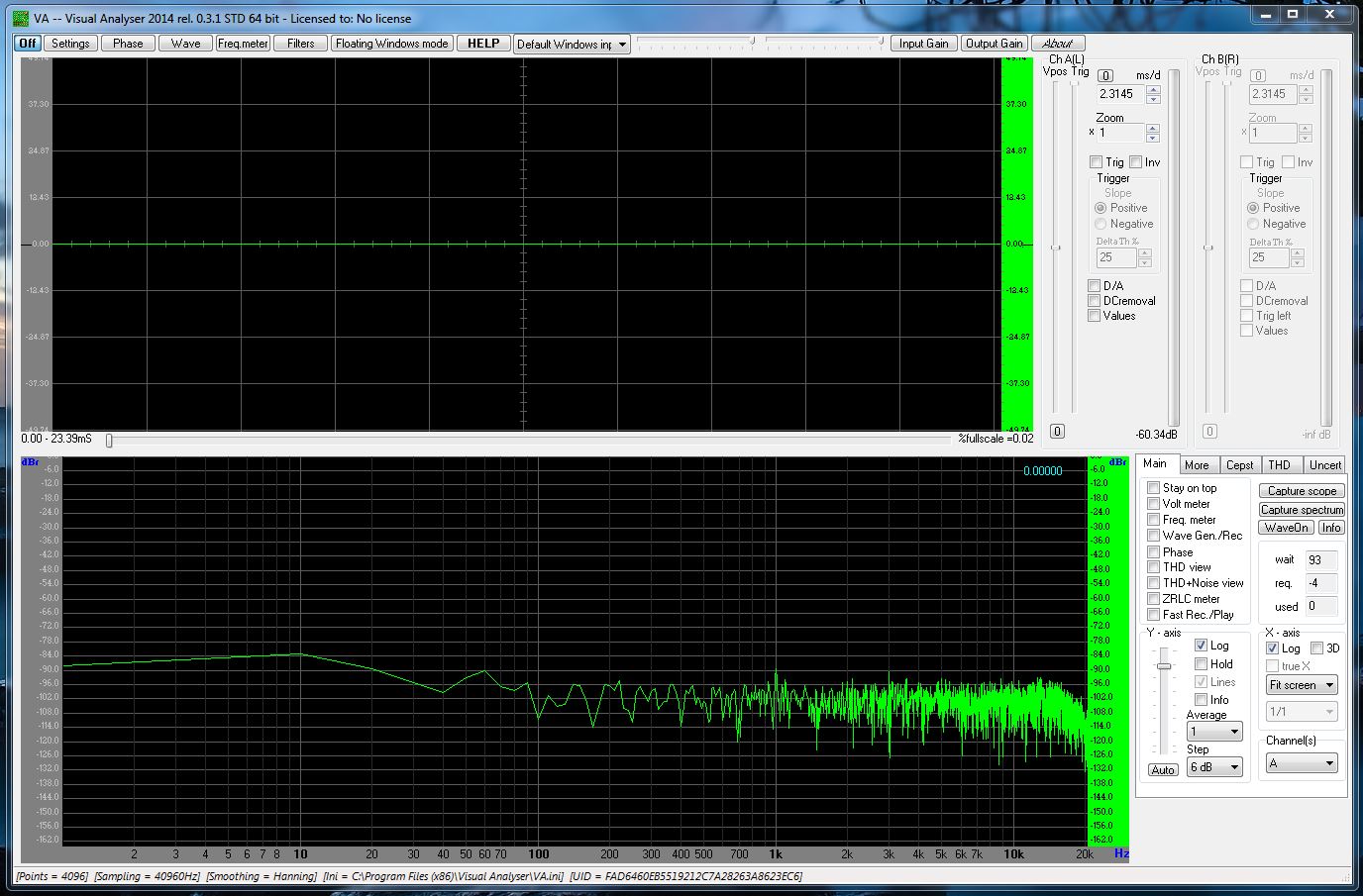This screenshot has height=896, width=1363.
Task: Click the wait value input field
Action: pyautogui.click(x=1320, y=560)
